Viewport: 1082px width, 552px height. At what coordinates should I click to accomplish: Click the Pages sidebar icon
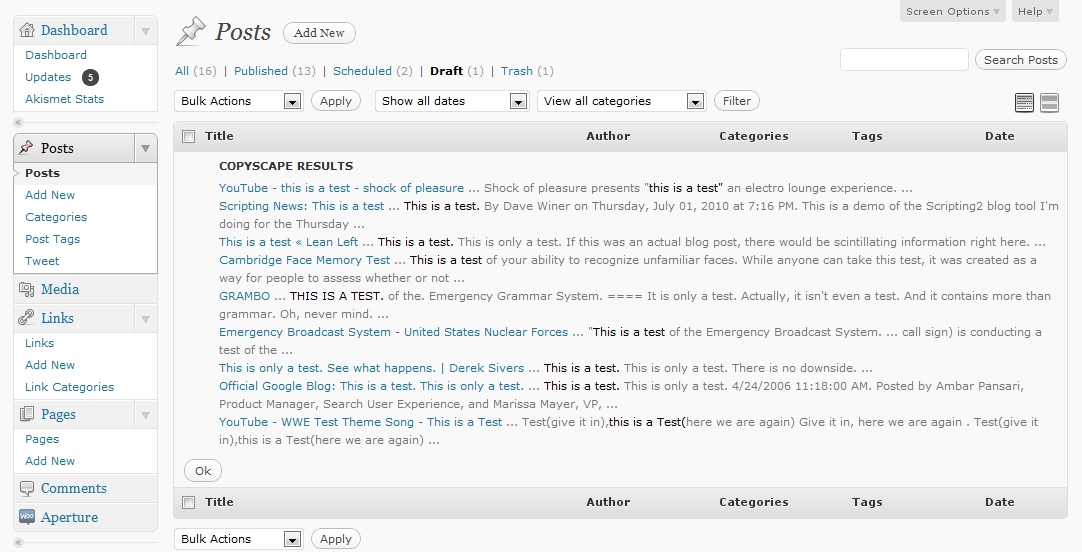(x=27, y=414)
